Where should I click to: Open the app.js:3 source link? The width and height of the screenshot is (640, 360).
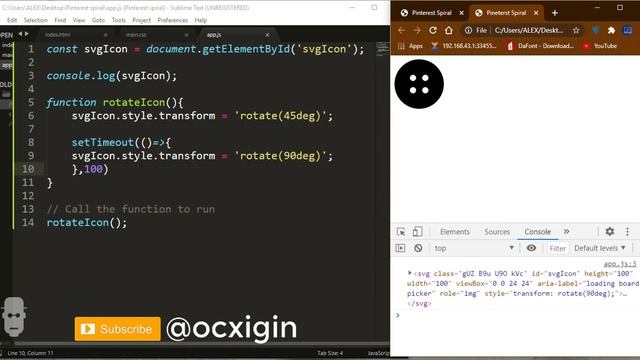point(620,264)
